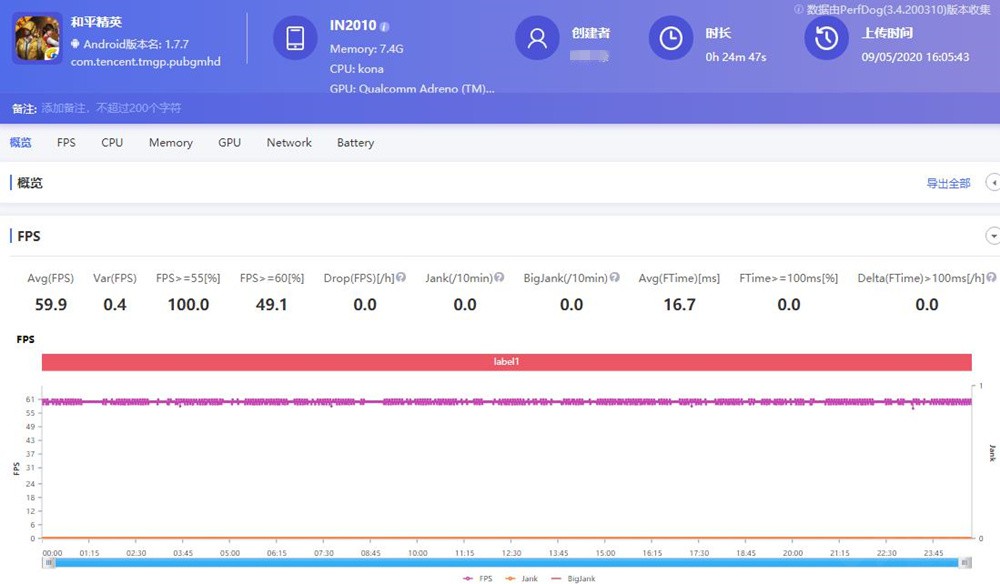Click the creator person icon
This screenshot has width=1000, height=584.
tap(537, 37)
